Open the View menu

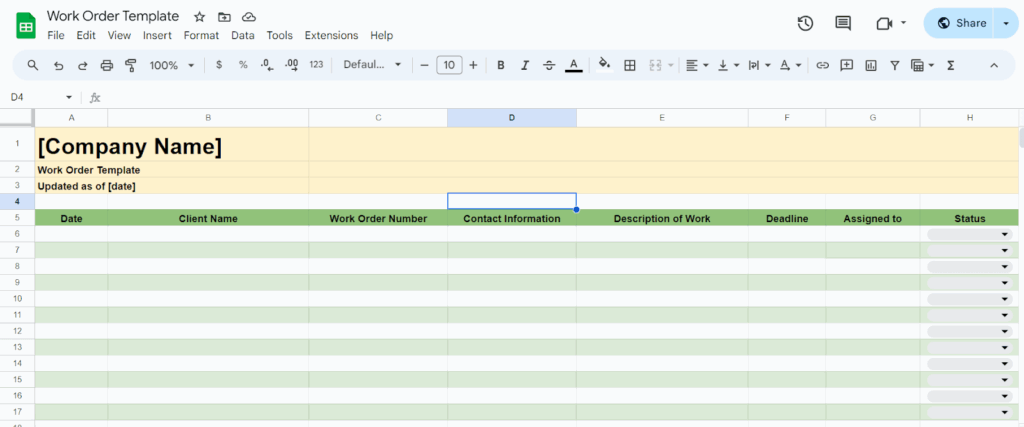click(x=120, y=35)
